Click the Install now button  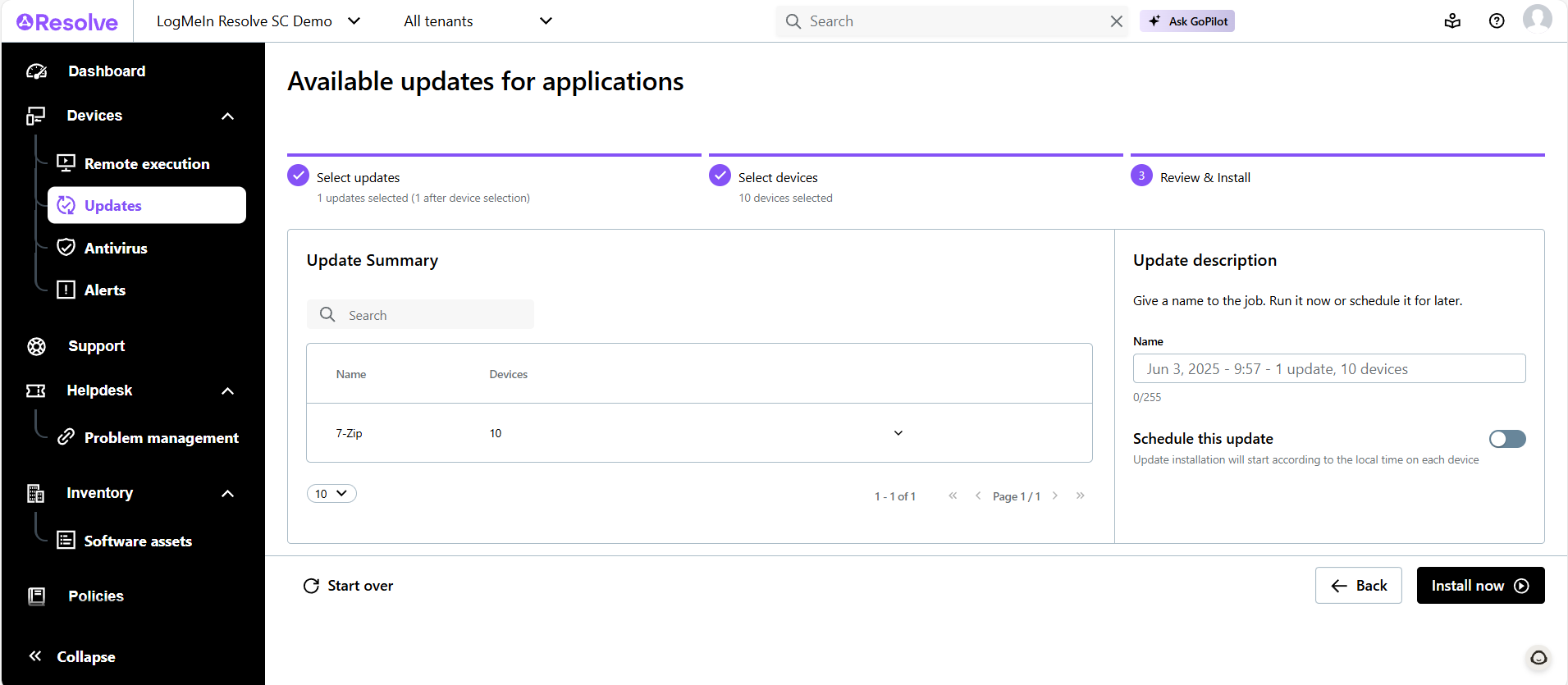point(1479,586)
